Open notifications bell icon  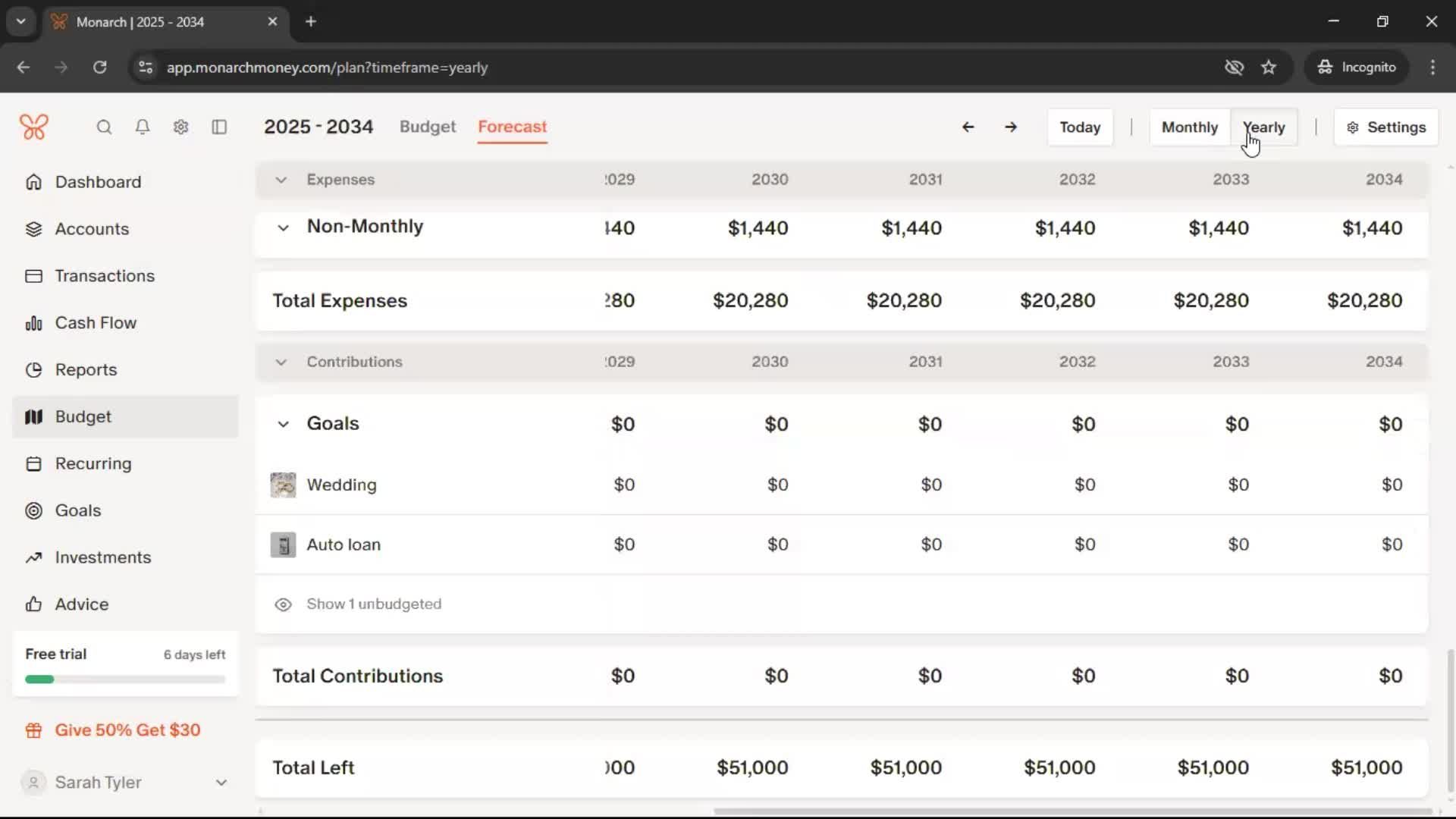[142, 127]
